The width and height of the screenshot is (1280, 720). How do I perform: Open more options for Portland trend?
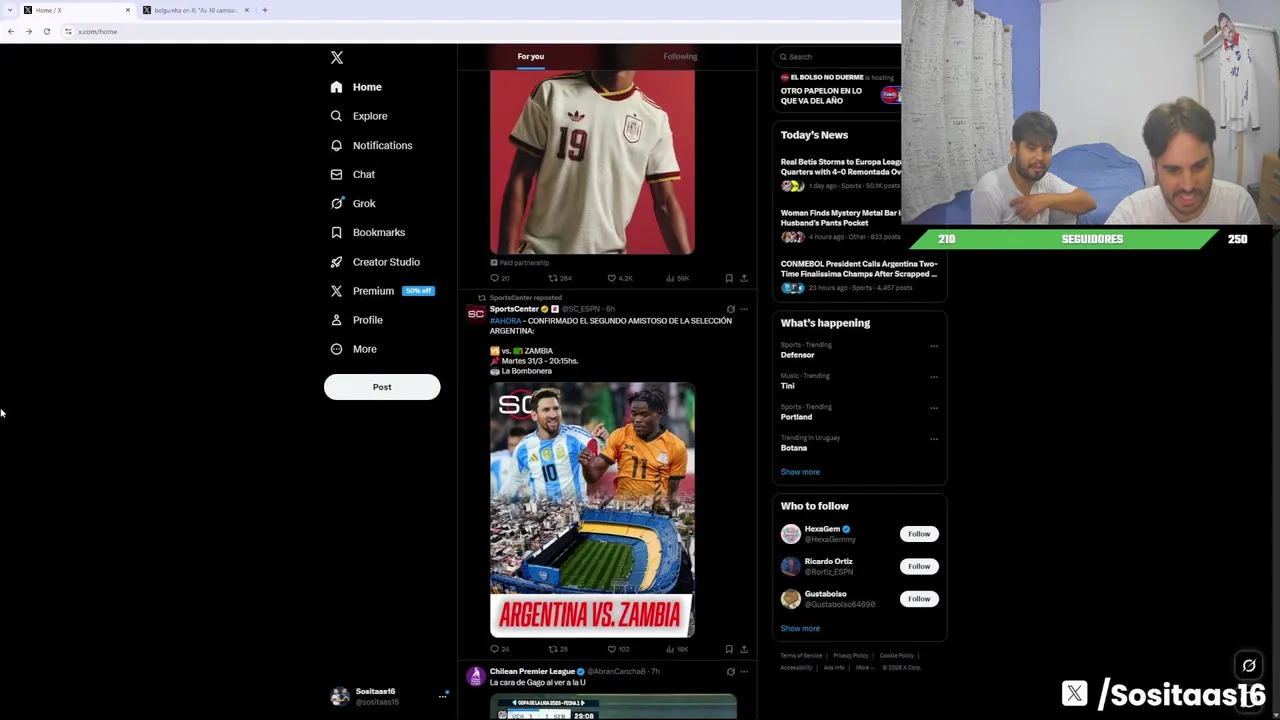pos(934,408)
